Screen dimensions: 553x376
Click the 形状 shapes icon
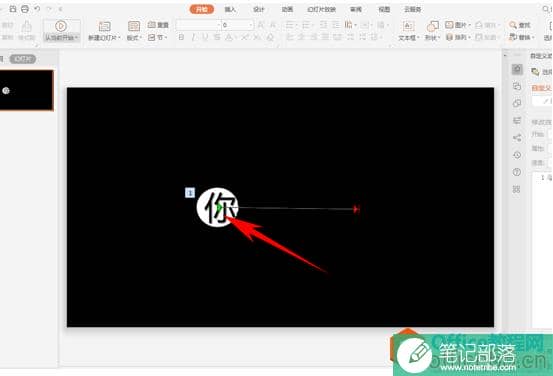tap(432, 26)
